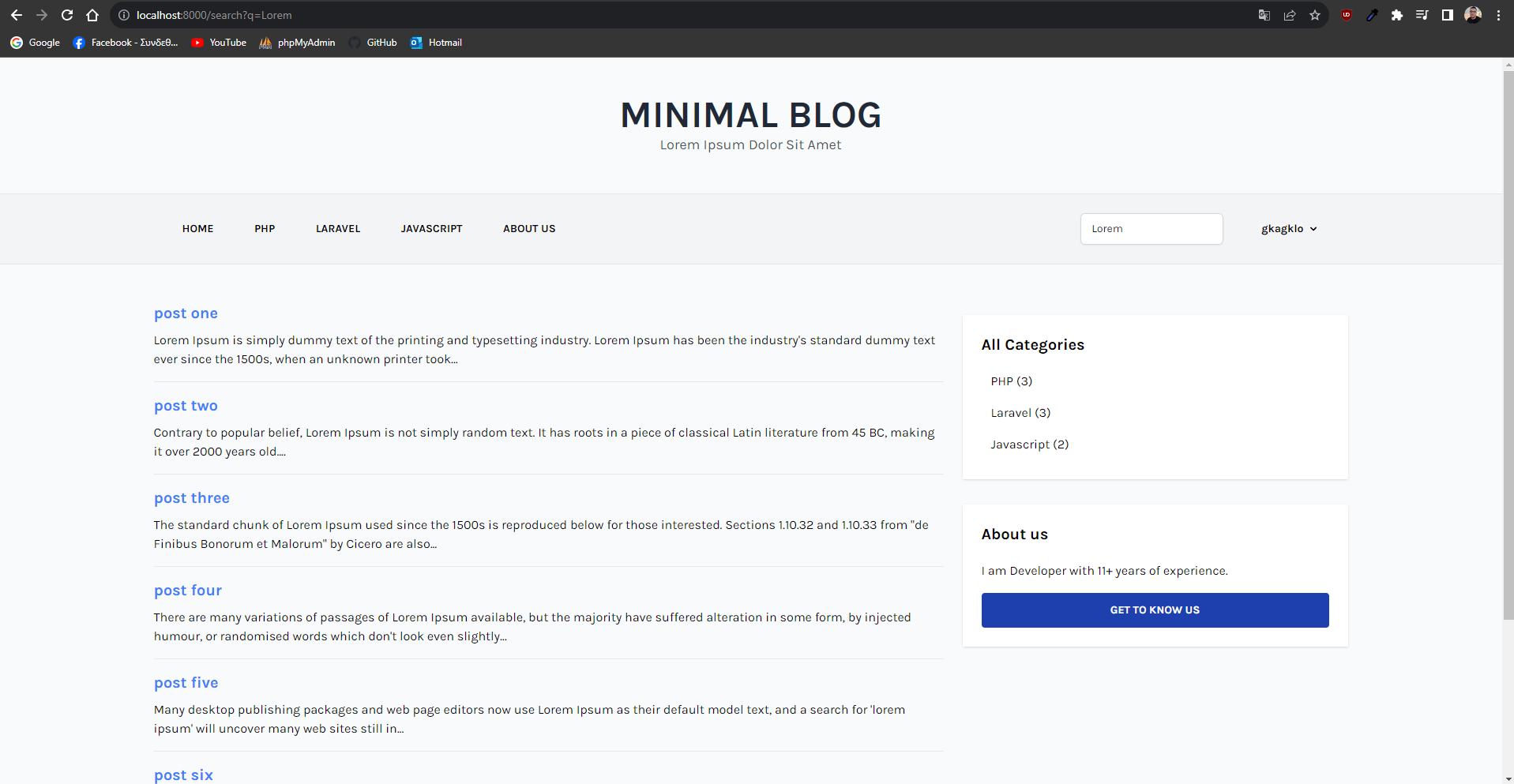Image resolution: width=1514 pixels, height=784 pixels.
Task: Click the vertical page scrollbar thumb
Action: coord(1508,339)
